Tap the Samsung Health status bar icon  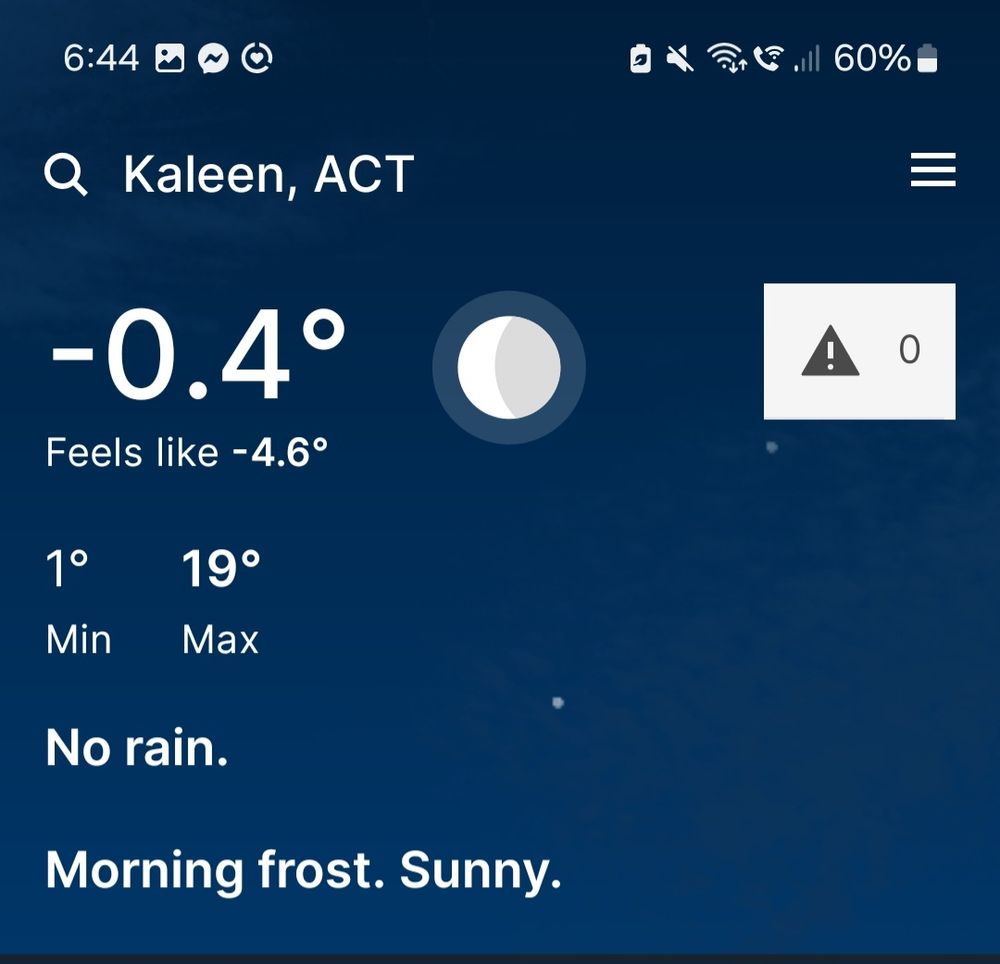258,58
